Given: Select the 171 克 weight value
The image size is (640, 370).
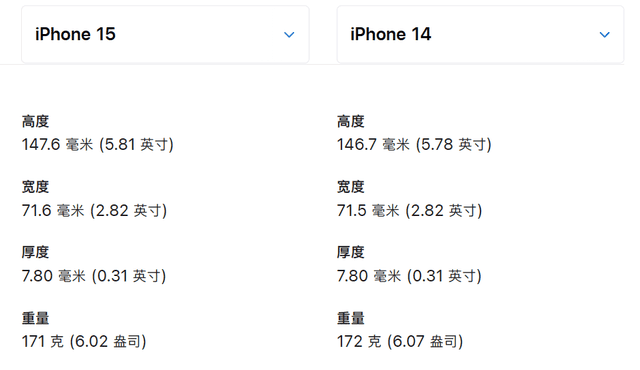Looking at the screenshot, I should (x=84, y=341).
